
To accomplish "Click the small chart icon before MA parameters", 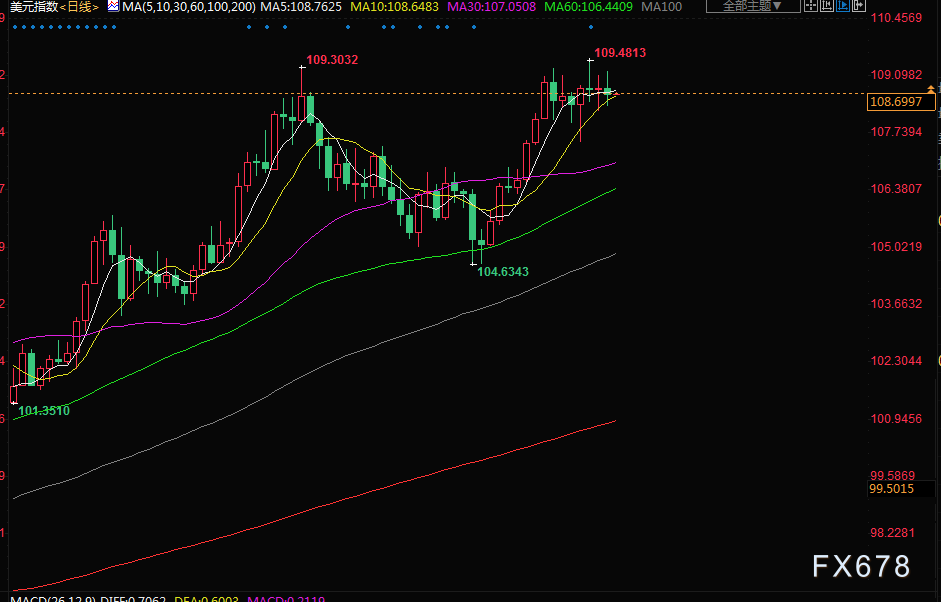I will (x=113, y=6).
